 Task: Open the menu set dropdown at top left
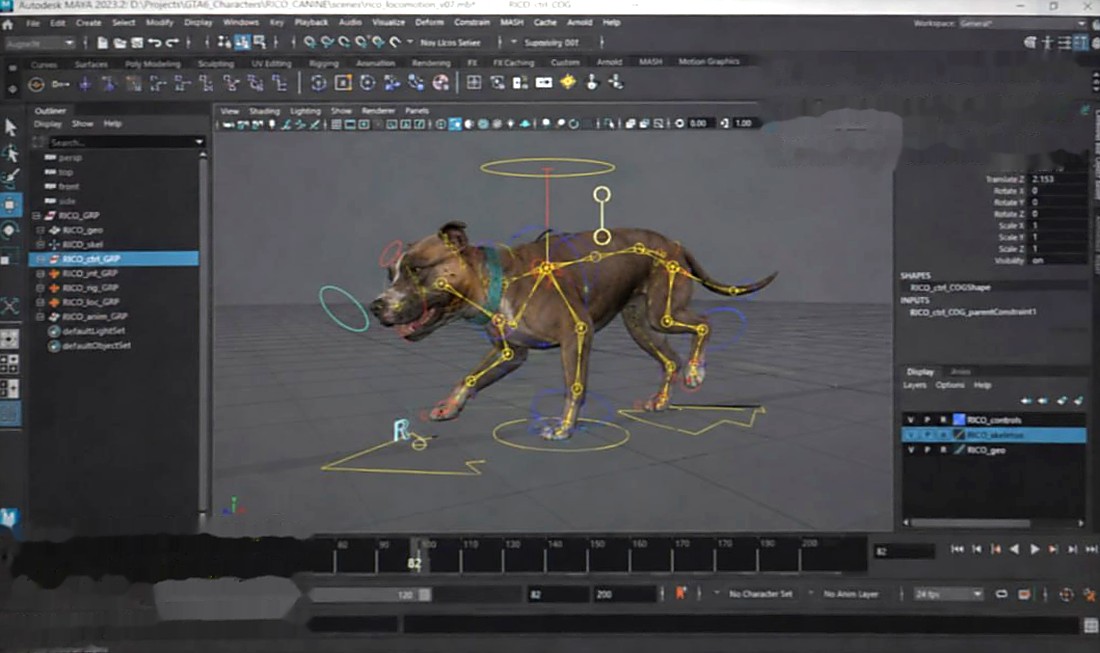pos(39,43)
